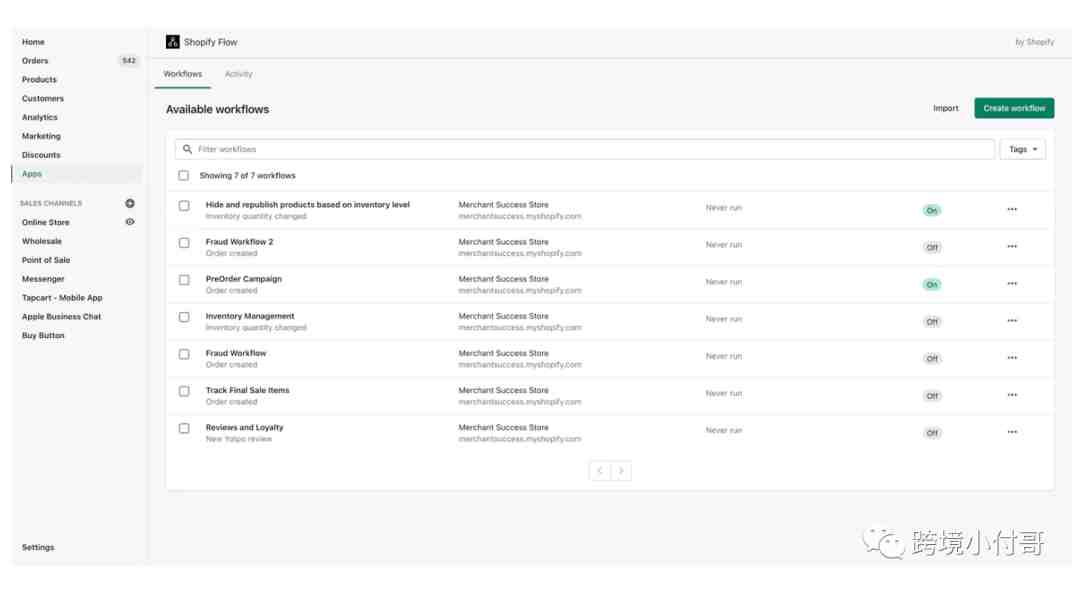Image resolution: width=1080 pixels, height=591 pixels.
Task: Click the search magnifier icon
Action: coord(187,149)
